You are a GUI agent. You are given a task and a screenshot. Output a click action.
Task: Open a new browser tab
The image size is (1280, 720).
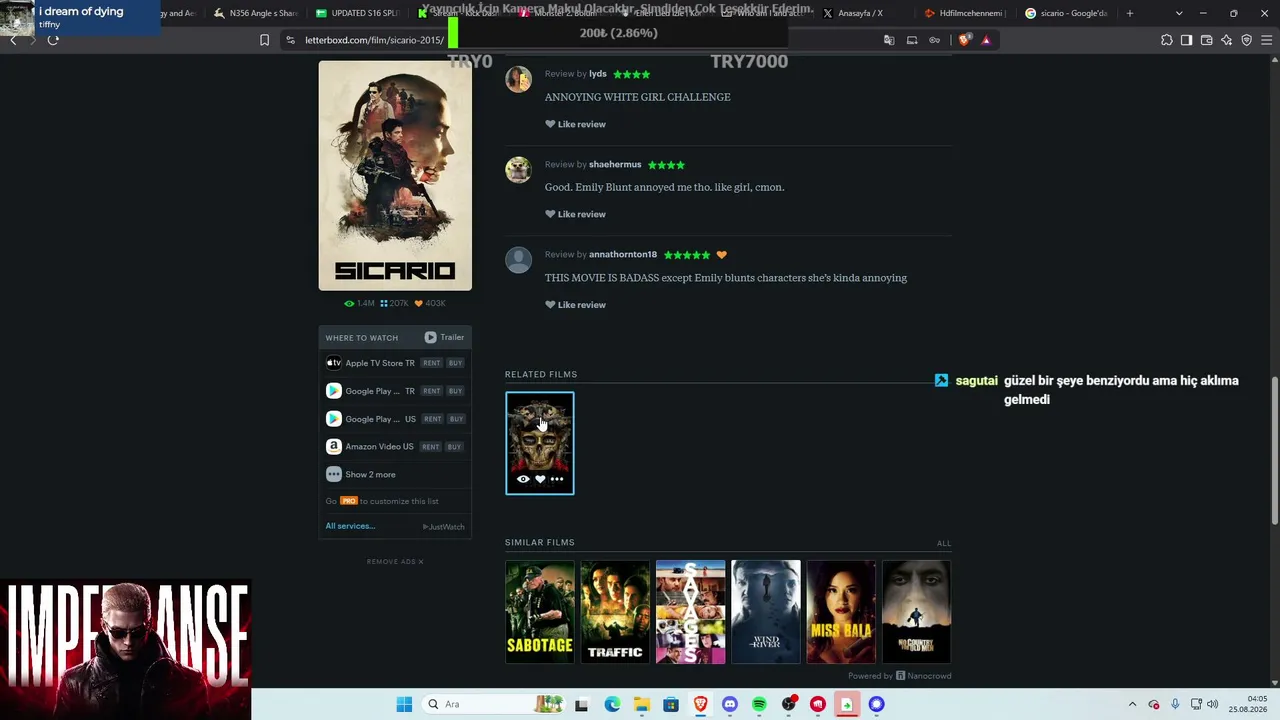[1130, 13]
